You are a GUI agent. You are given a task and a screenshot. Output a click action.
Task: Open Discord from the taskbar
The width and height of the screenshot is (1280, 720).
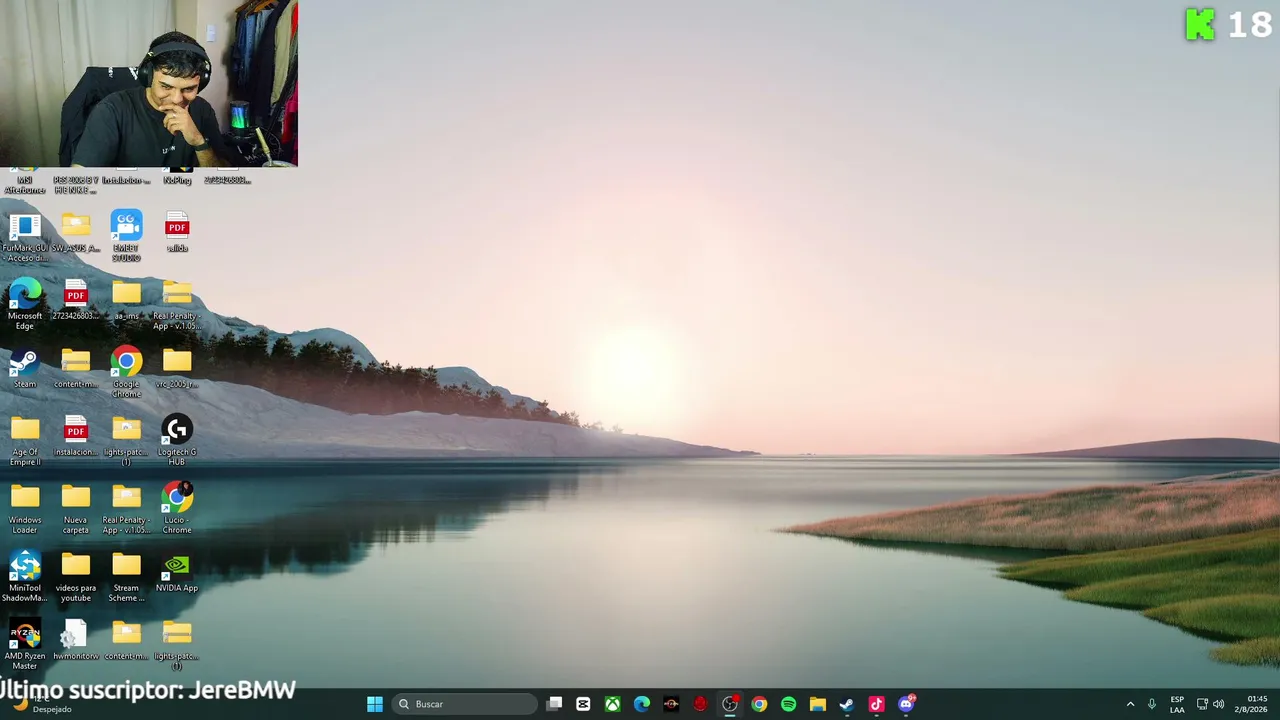906,704
